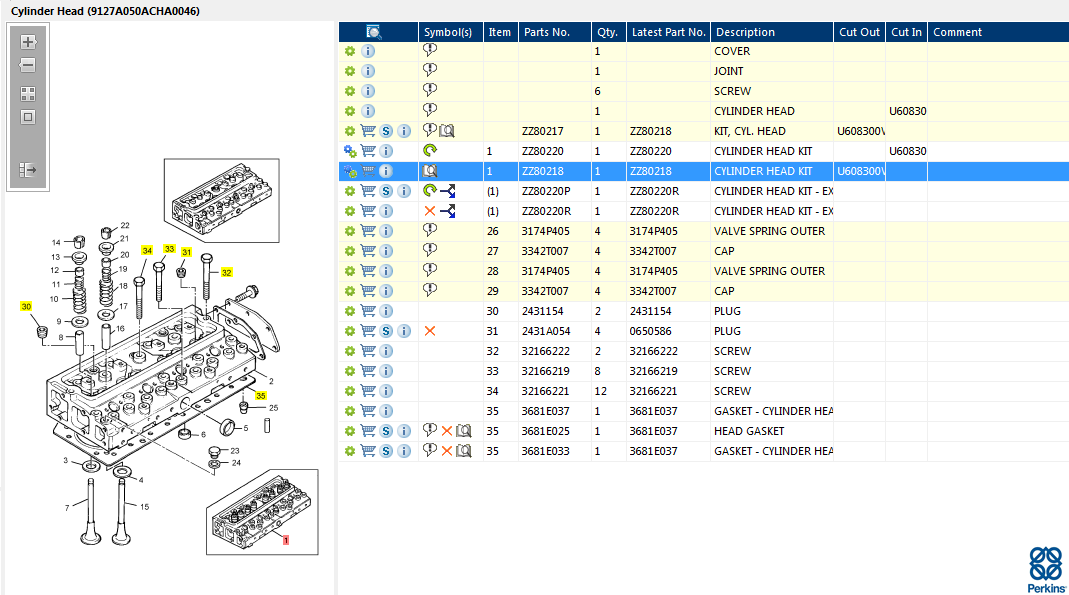1069x595 pixels.
Task: Click the note symbol in the SCREW qty 6 row
Action: pyautogui.click(x=430, y=90)
